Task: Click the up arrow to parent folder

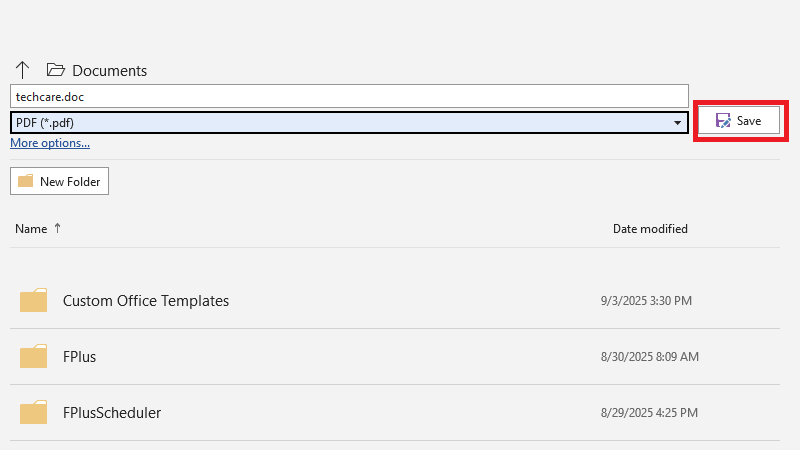Action: coord(23,70)
